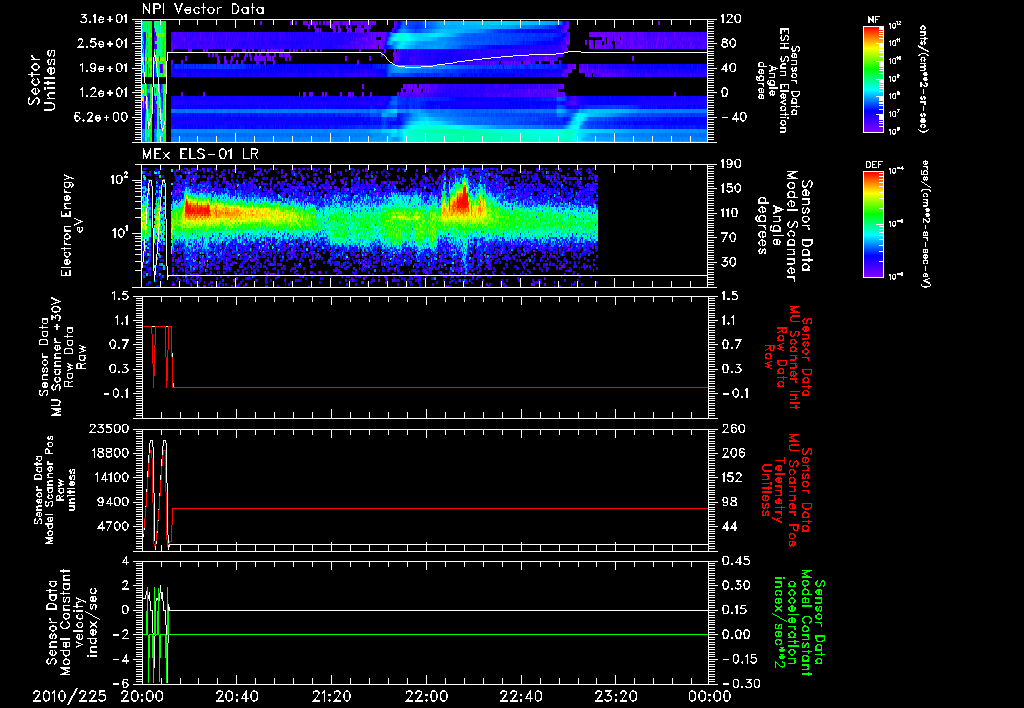Click the 20:40 time axis label
1024x708 pixels.
tap(236, 696)
